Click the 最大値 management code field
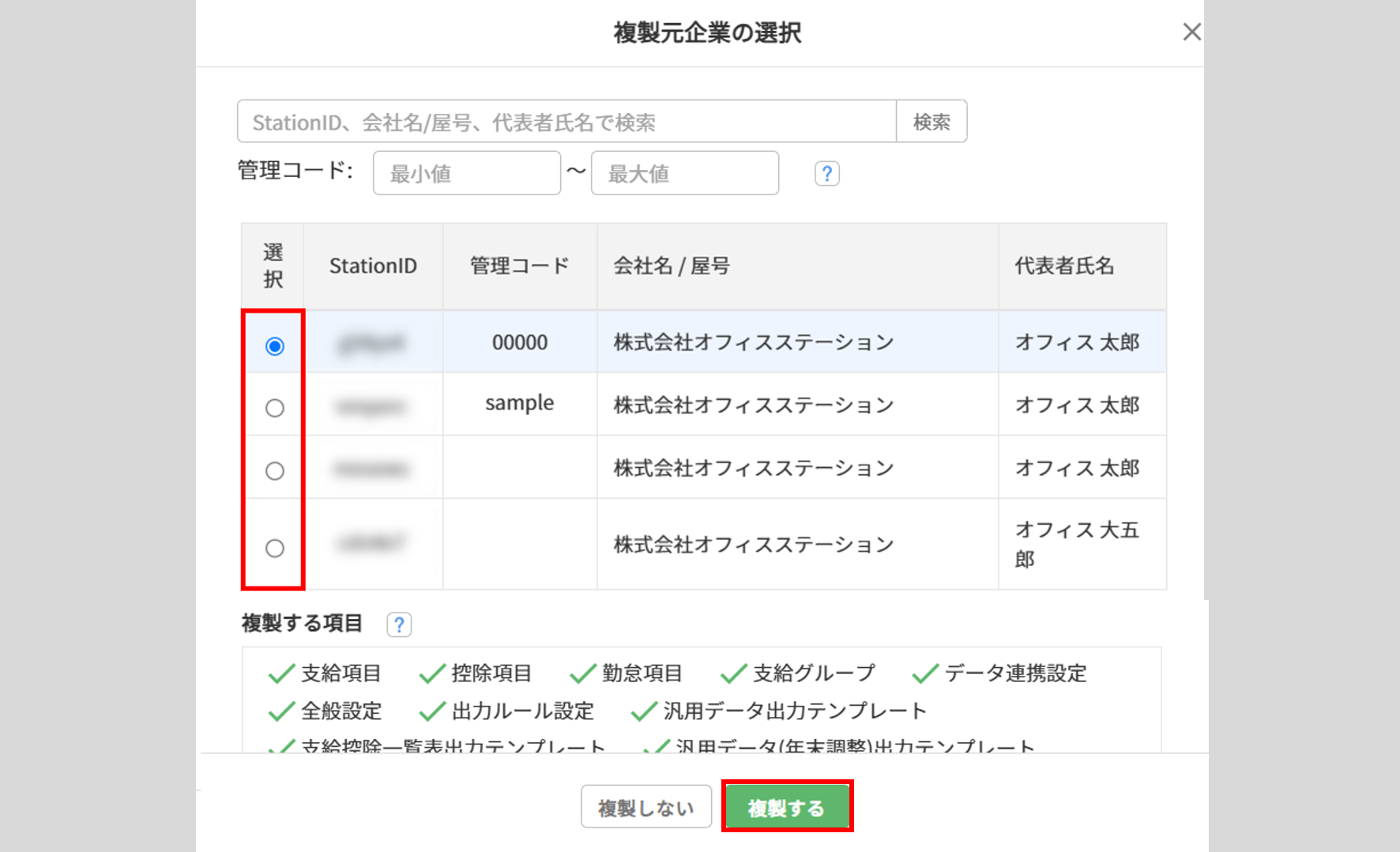Image resolution: width=1400 pixels, height=852 pixels. tap(684, 174)
